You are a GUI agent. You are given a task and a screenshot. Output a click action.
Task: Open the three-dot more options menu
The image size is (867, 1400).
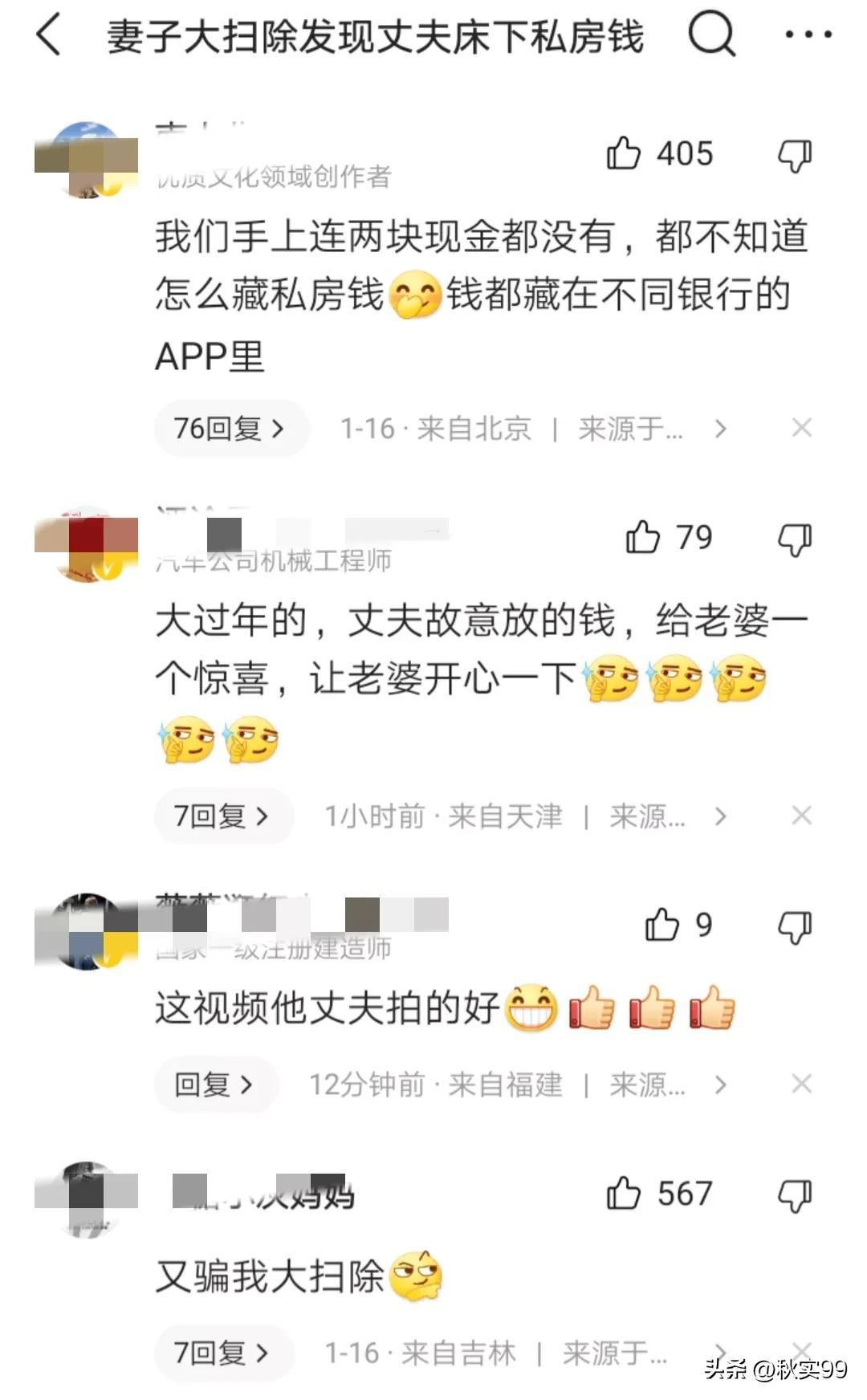pos(808,35)
